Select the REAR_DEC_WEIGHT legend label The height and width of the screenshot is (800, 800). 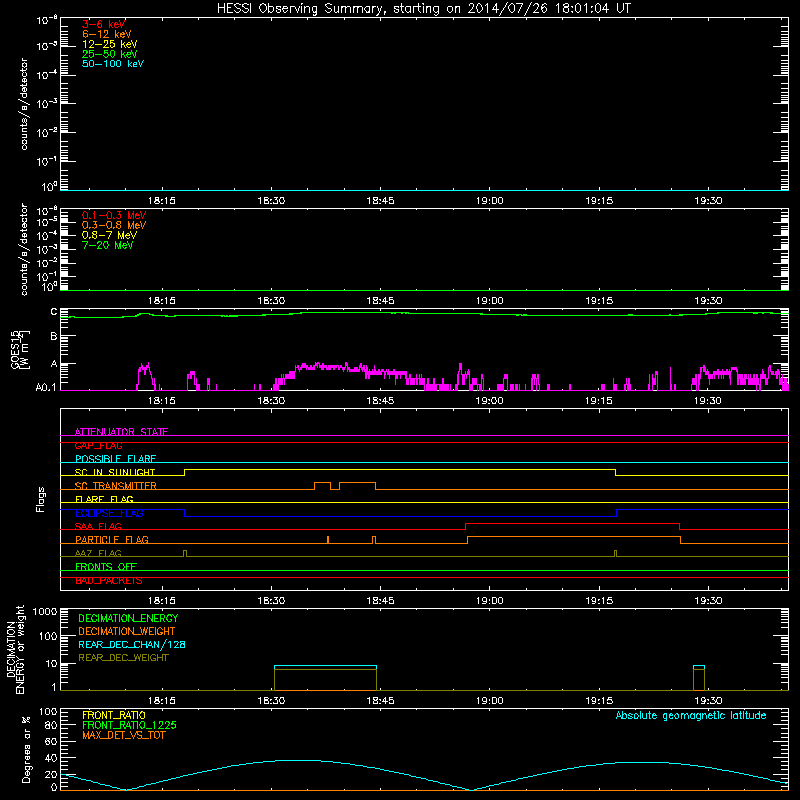(x=123, y=658)
